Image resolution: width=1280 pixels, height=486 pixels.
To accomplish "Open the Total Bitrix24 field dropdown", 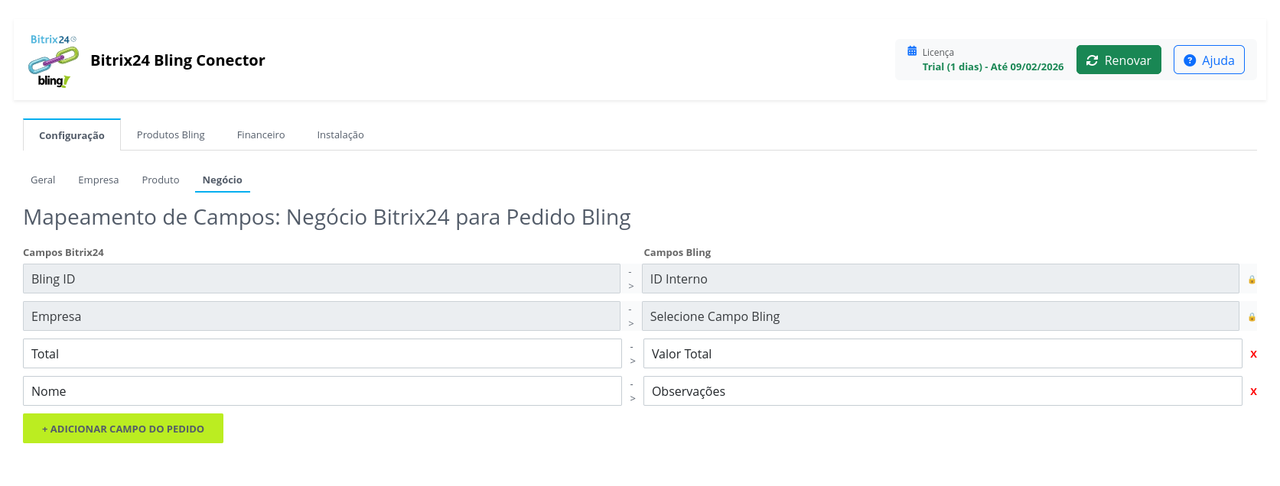I will click(322, 354).
